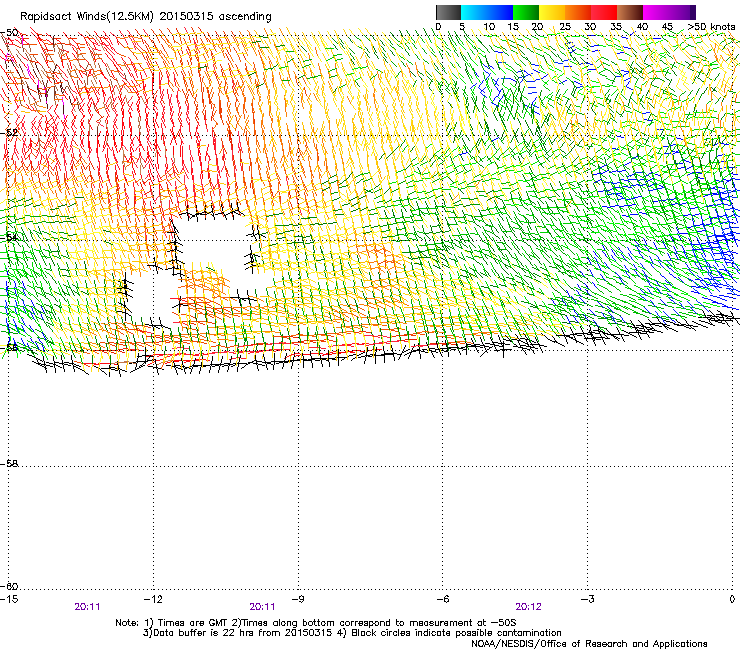
Task: Click the orange 25-30 knots legend segment
Action: pyautogui.click(x=578, y=12)
